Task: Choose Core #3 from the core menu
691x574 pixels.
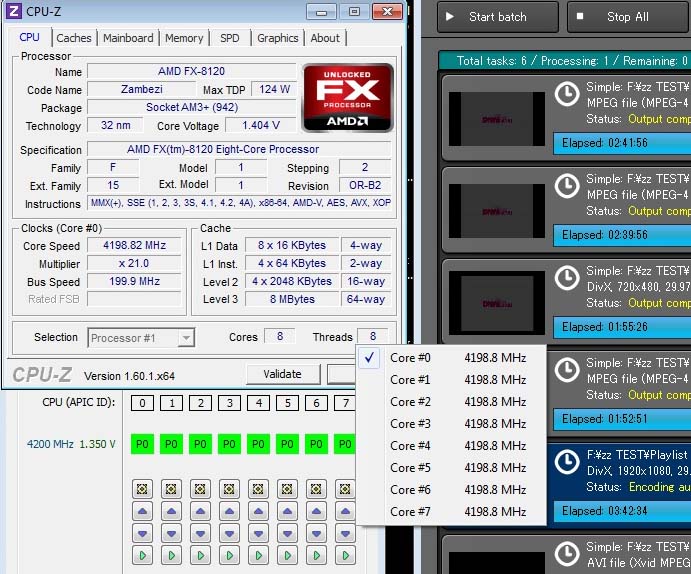Action: 451,424
